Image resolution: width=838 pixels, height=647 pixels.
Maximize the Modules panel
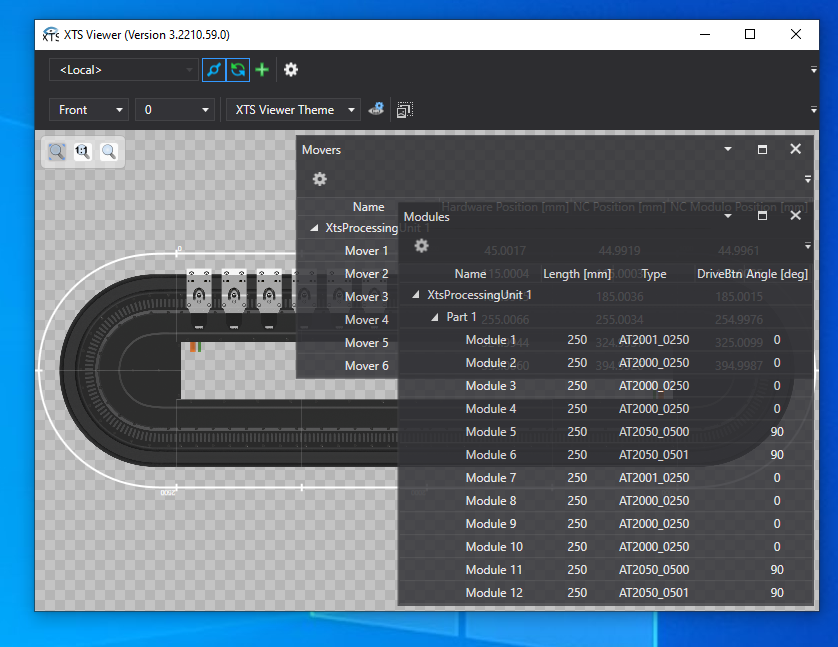[x=763, y=216]
